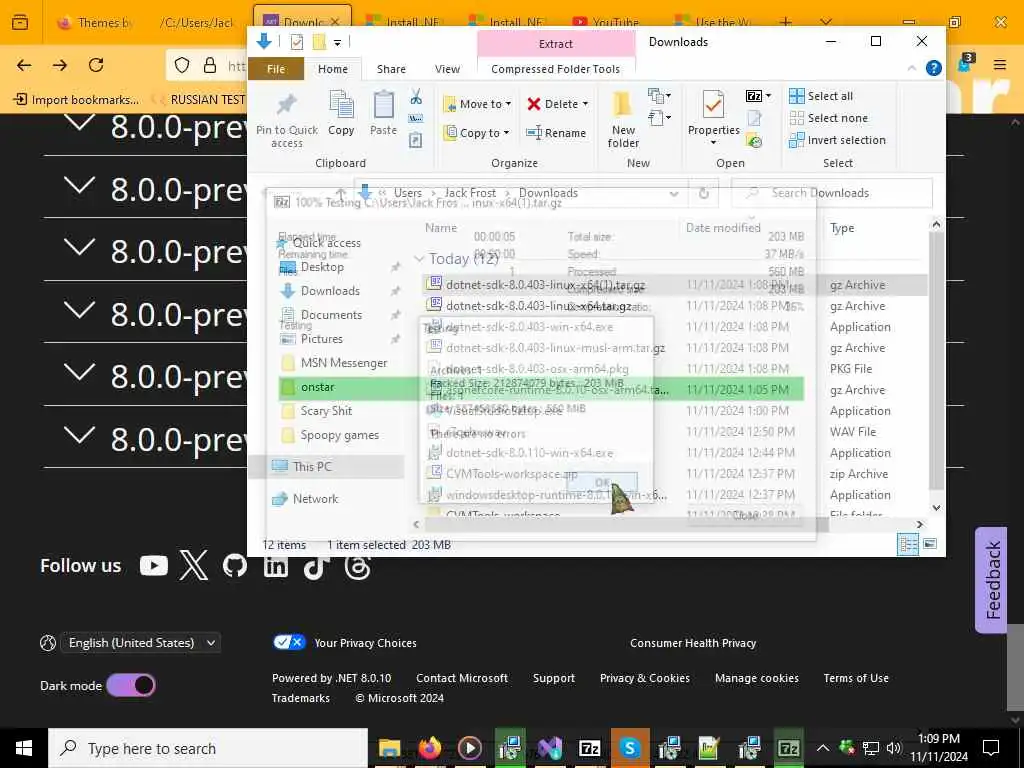Open the File menu in Explorer

pos(276,69)
